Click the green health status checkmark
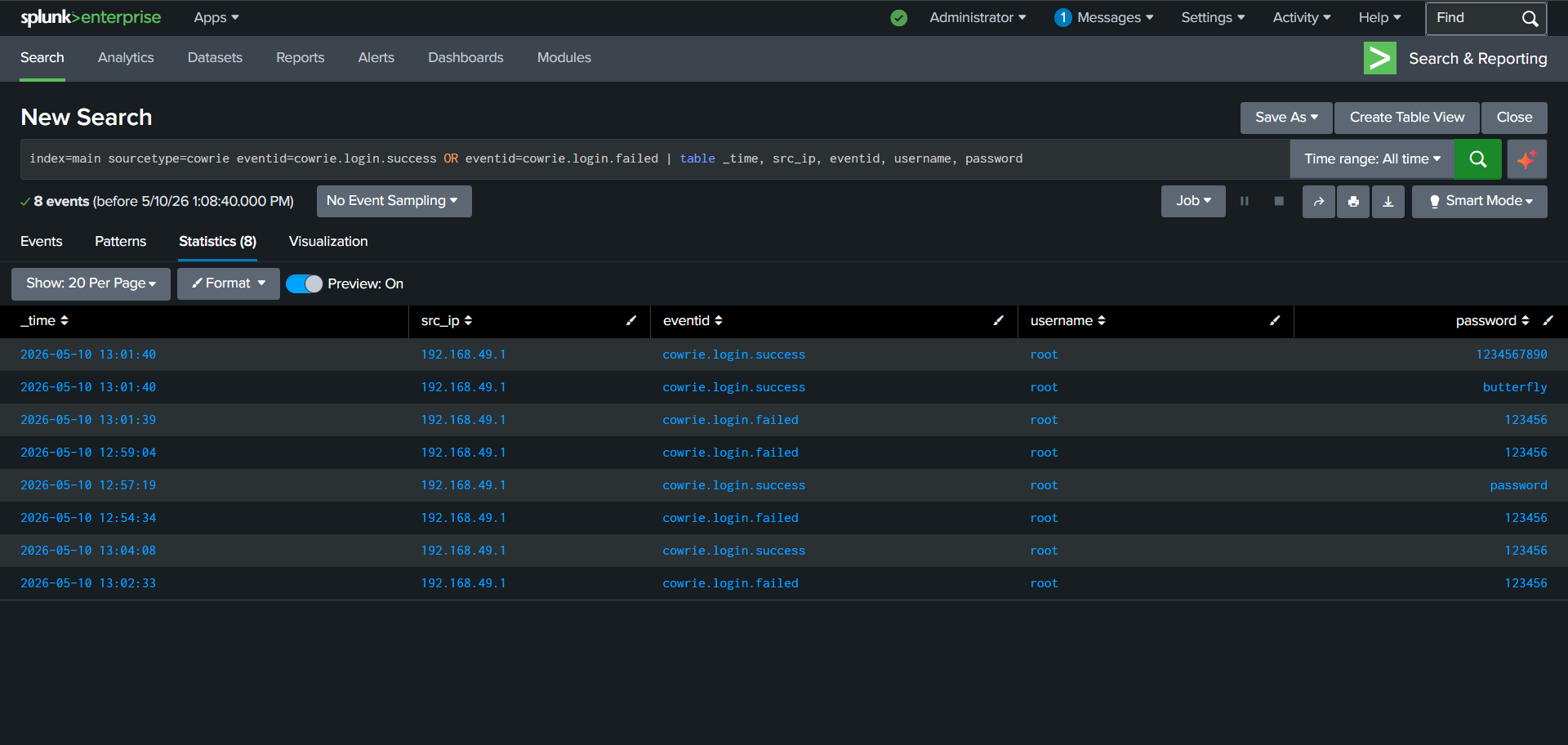 (x=898, y=18)
